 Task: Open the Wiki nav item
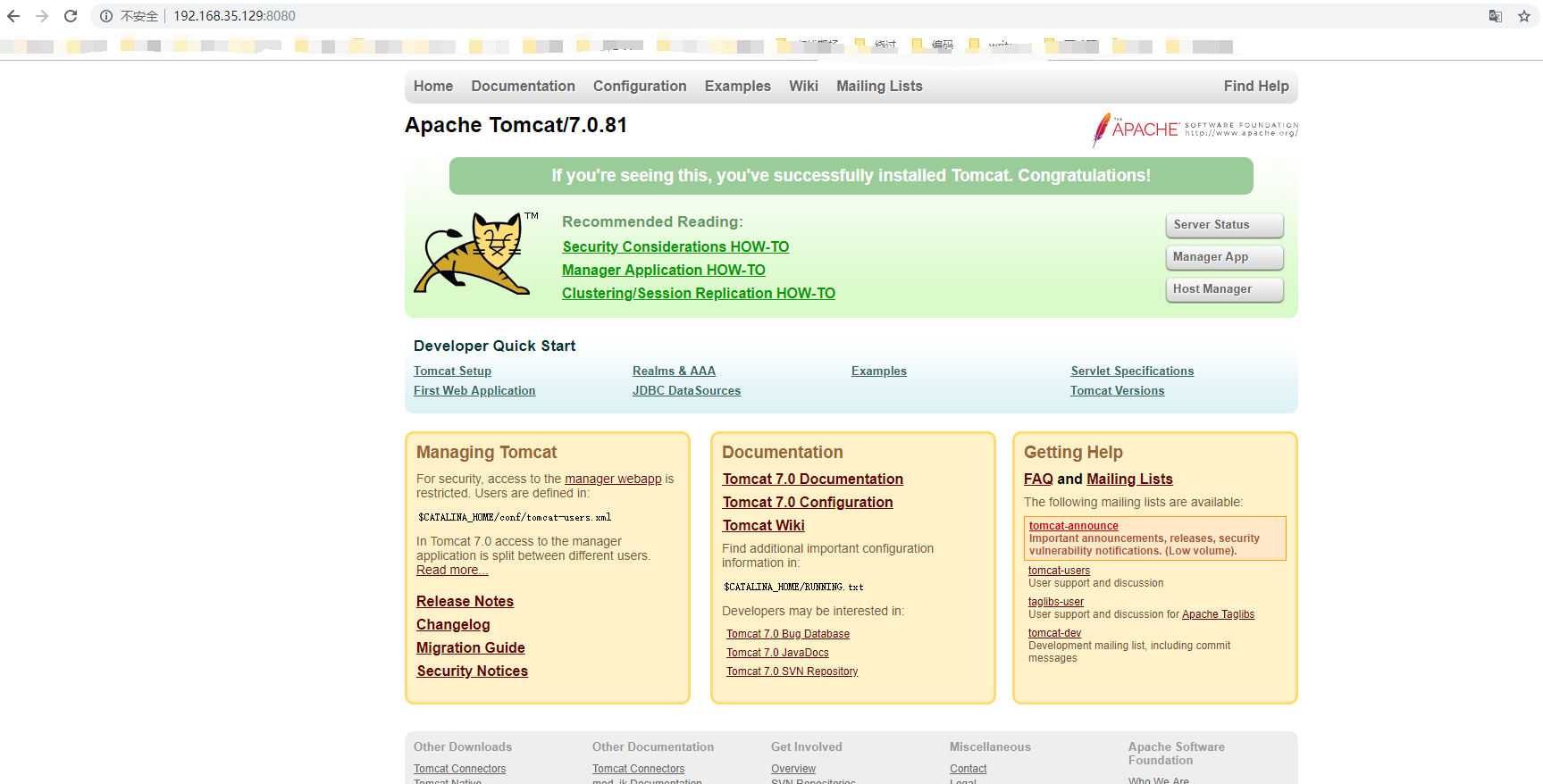click(803, 86)
